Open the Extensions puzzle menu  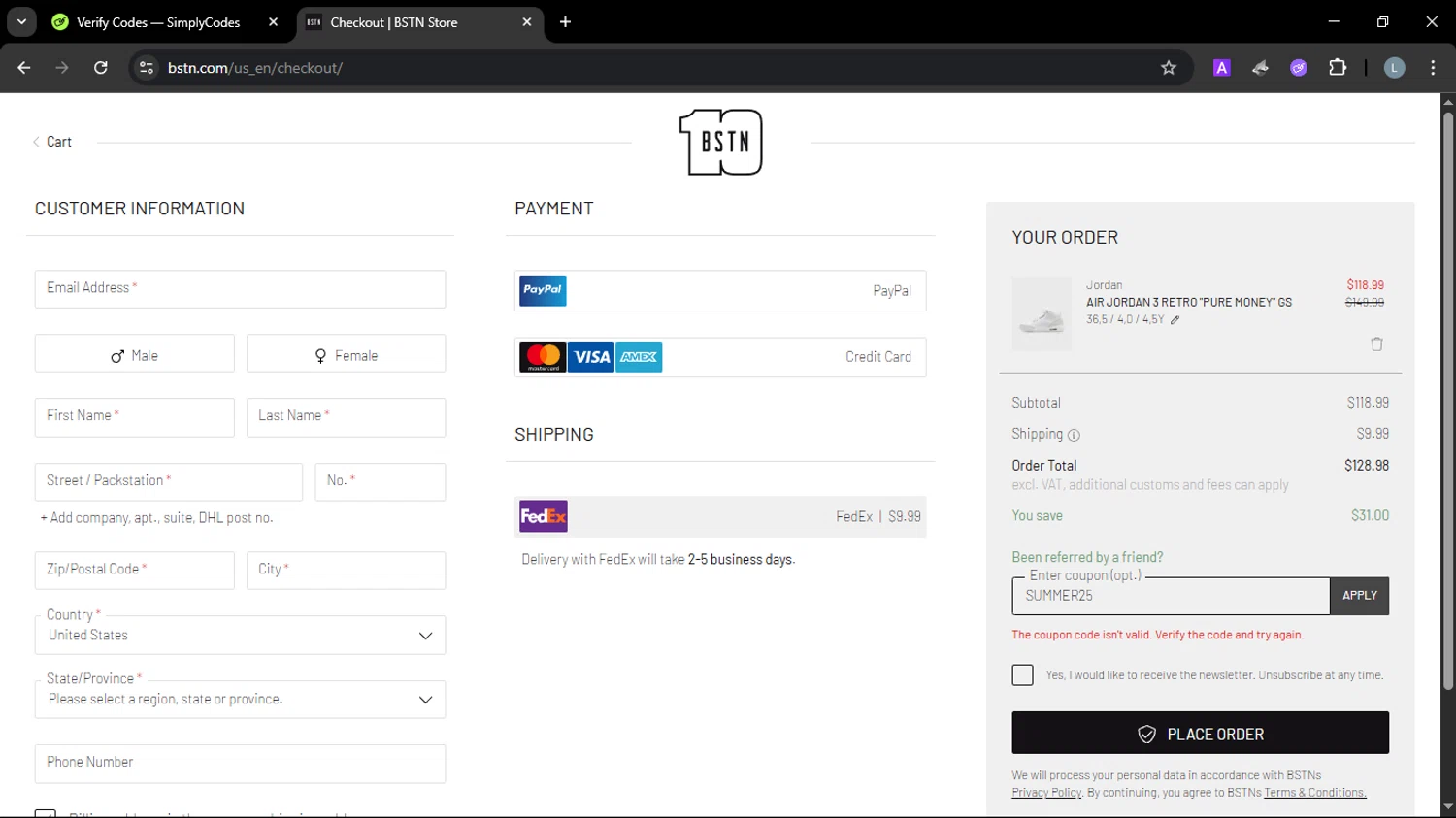[x=1338, y=68]
